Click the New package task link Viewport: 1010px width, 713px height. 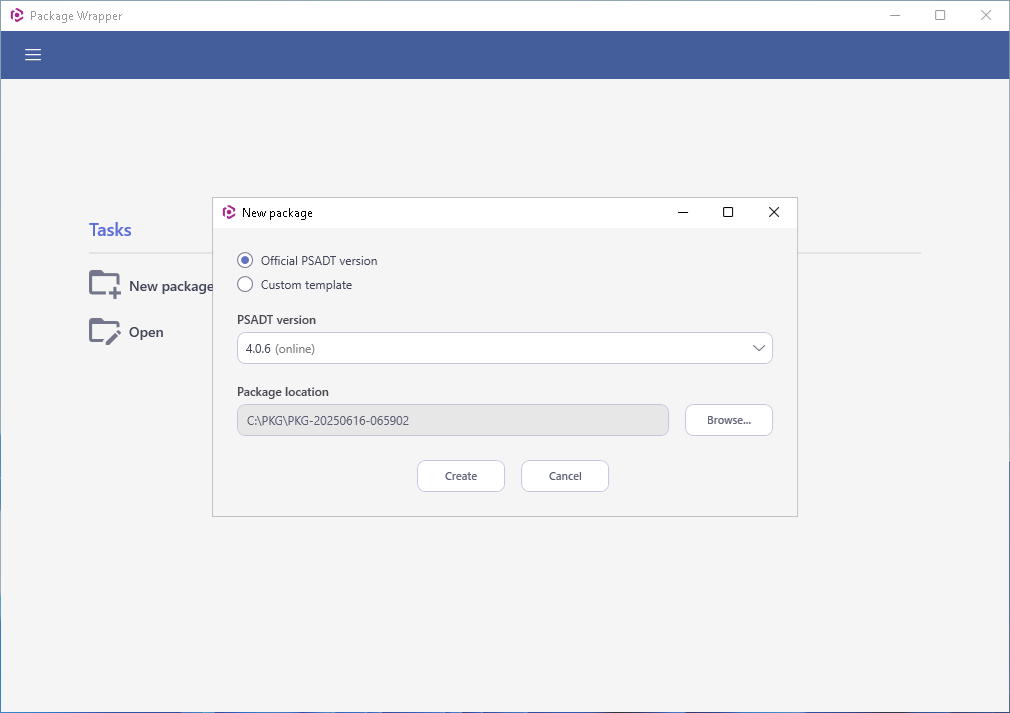(x=171, y=286)
